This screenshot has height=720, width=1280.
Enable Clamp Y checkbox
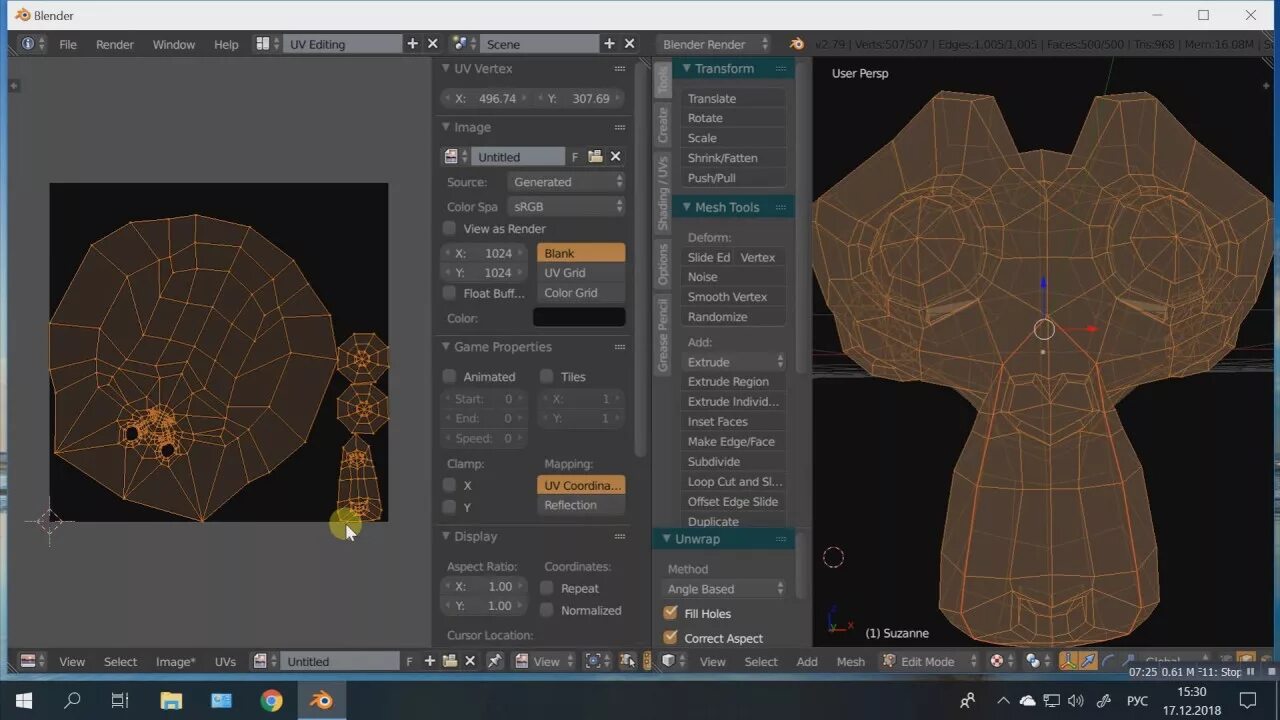point(450,507)
